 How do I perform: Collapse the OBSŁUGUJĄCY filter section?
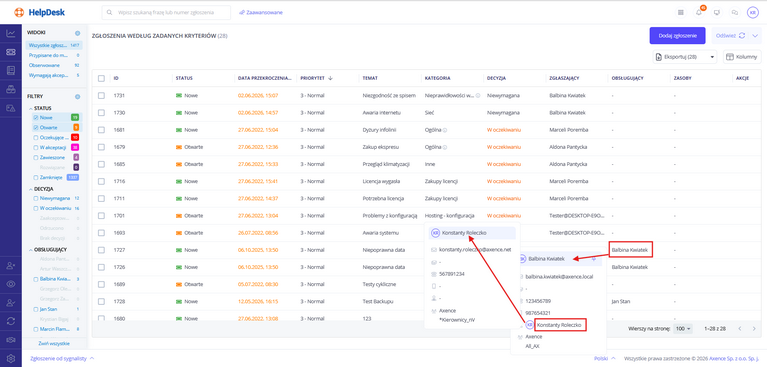tap(30, 250)
